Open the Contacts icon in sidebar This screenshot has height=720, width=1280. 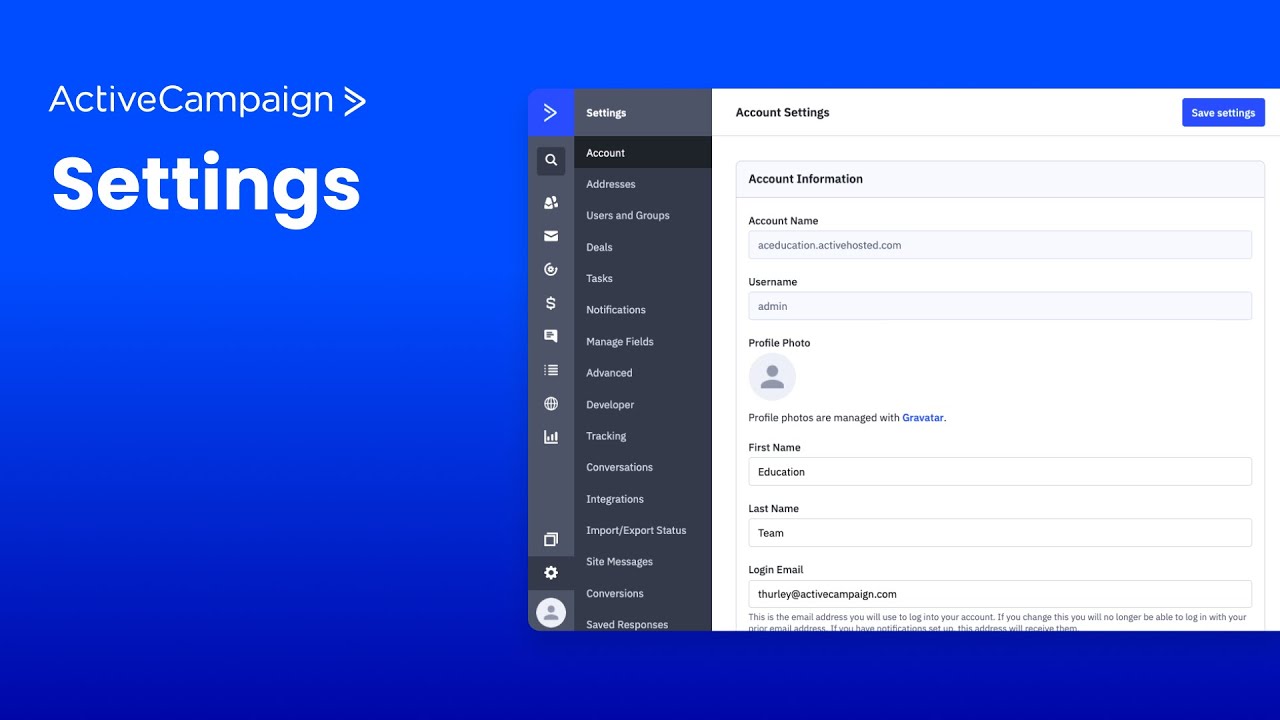(x=551, y=202)
